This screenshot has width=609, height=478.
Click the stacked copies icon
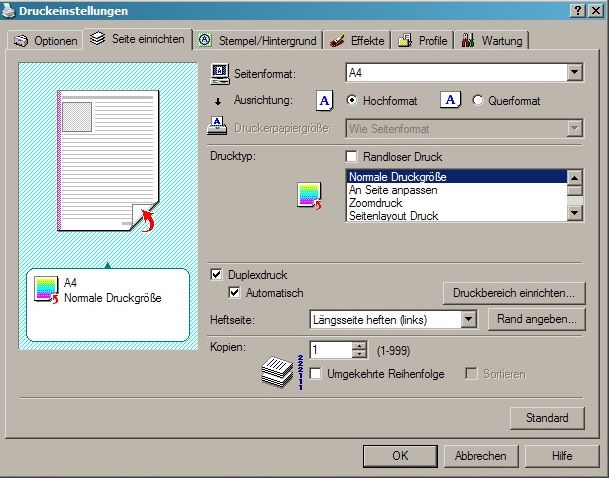[x=276, y=372]
